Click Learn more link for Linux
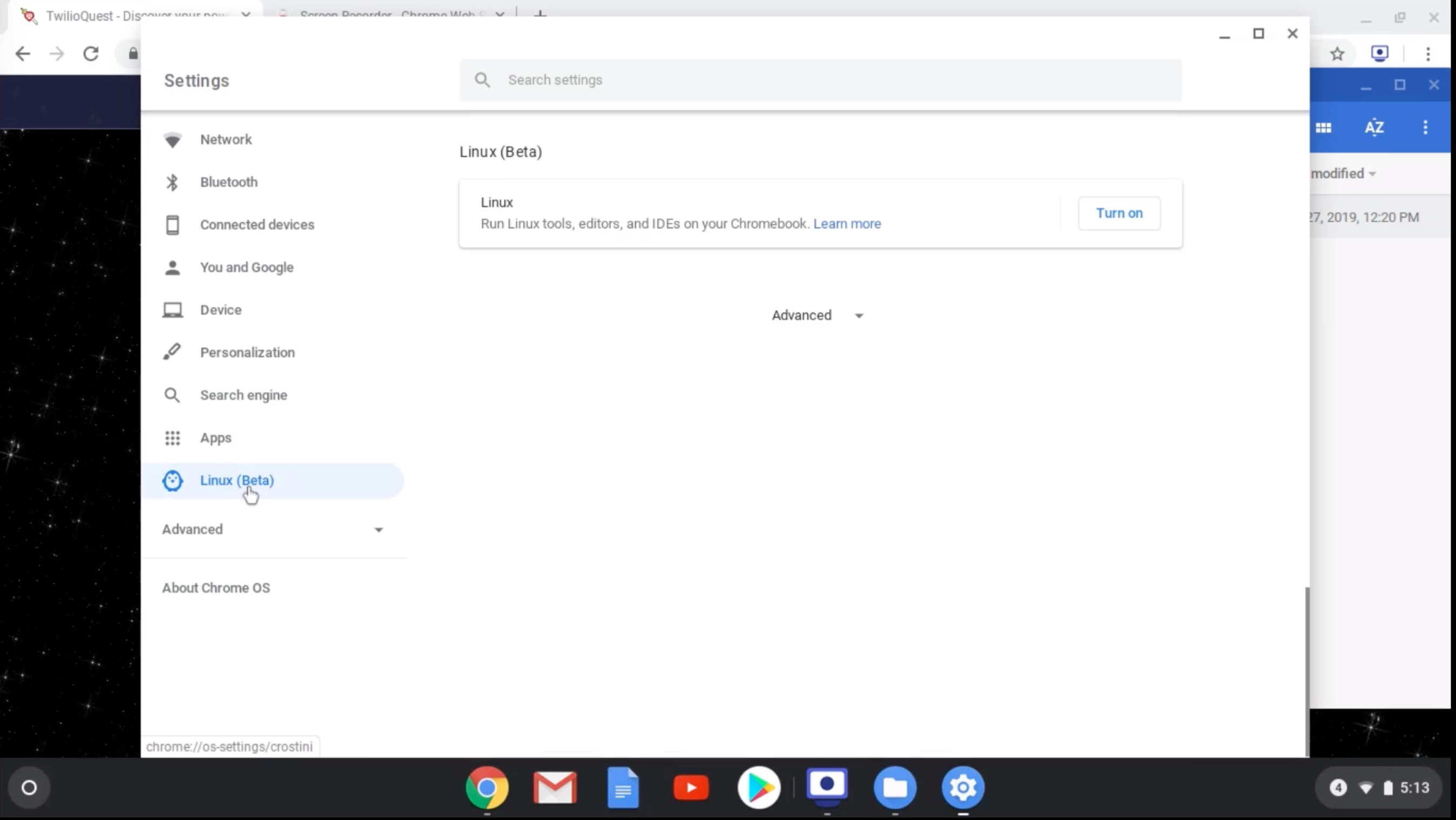 click(846, 223)
